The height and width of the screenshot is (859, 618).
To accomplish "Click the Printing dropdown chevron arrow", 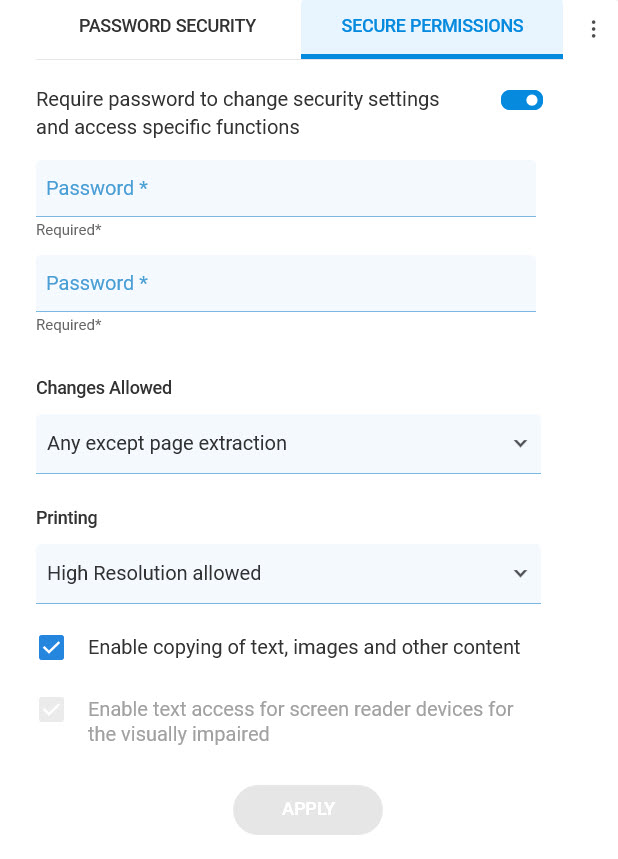I will point(520,573).
